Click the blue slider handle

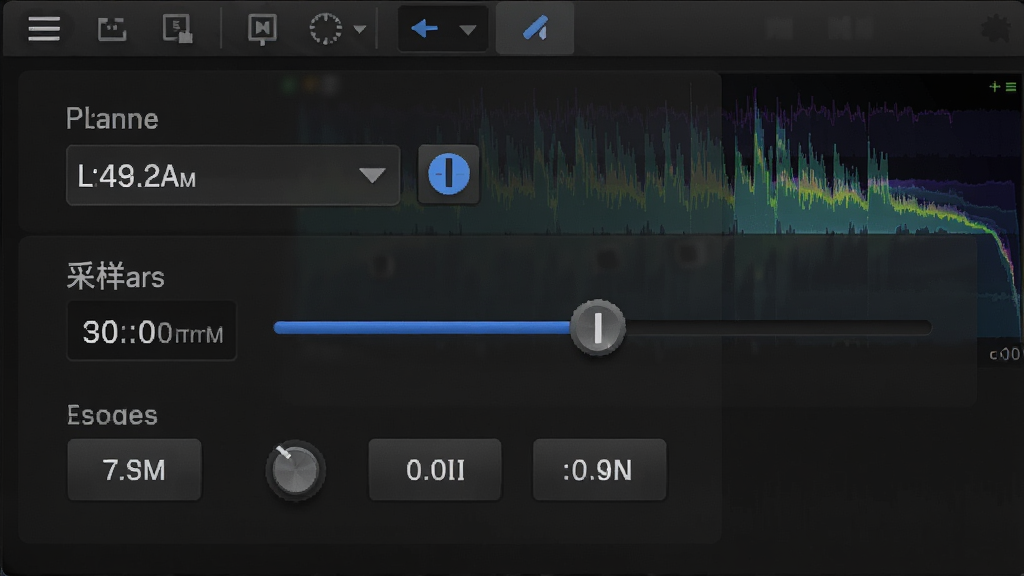point(598,327)
